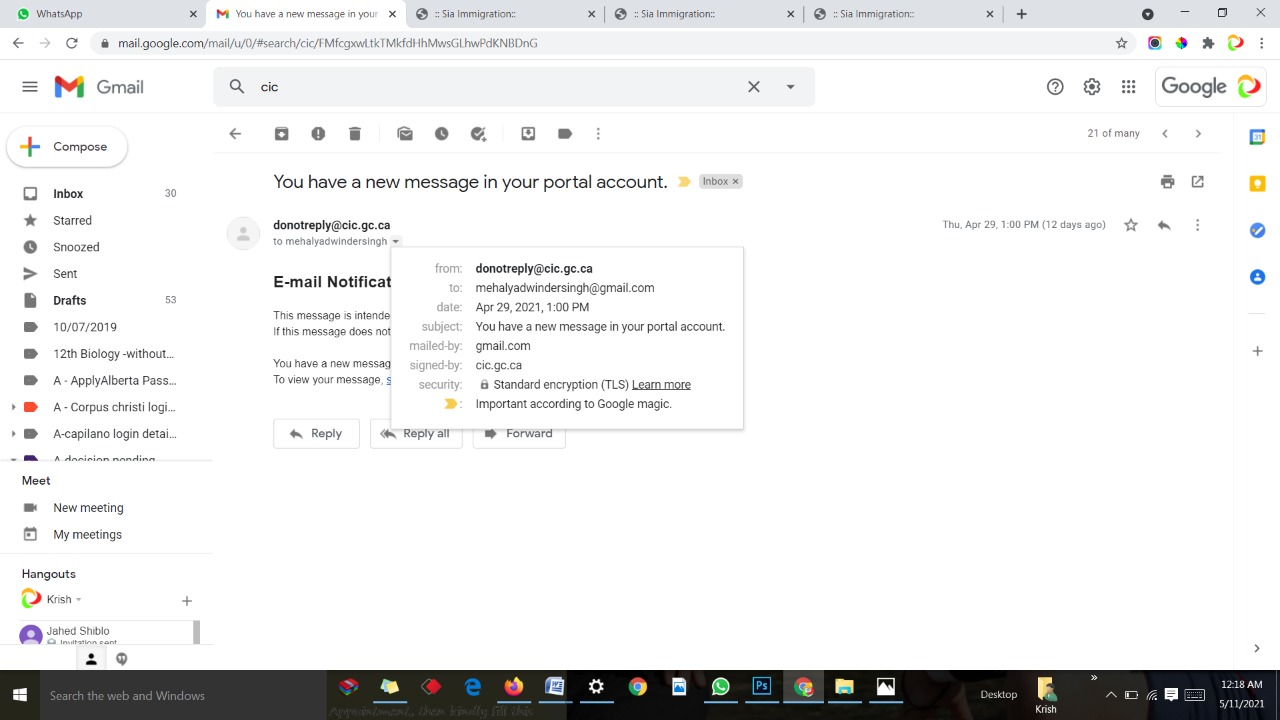The image size is (1280, 720).
Task: Delete this email with trash icon
Action: pyautogui.click(x=355, y=133)
